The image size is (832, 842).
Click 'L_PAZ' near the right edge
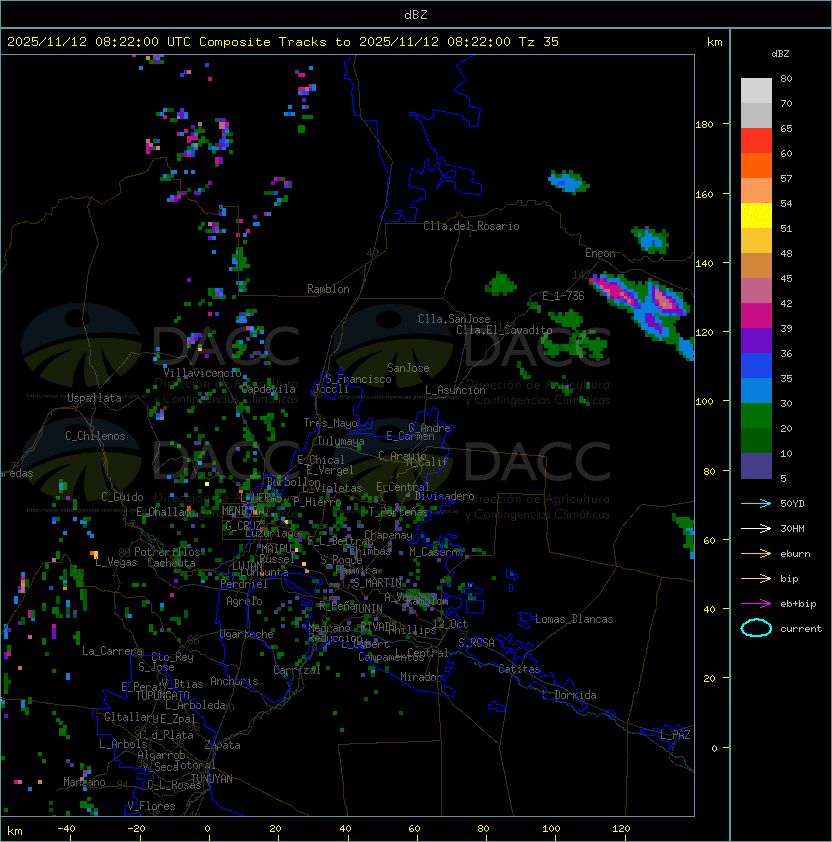click(675, 735)
